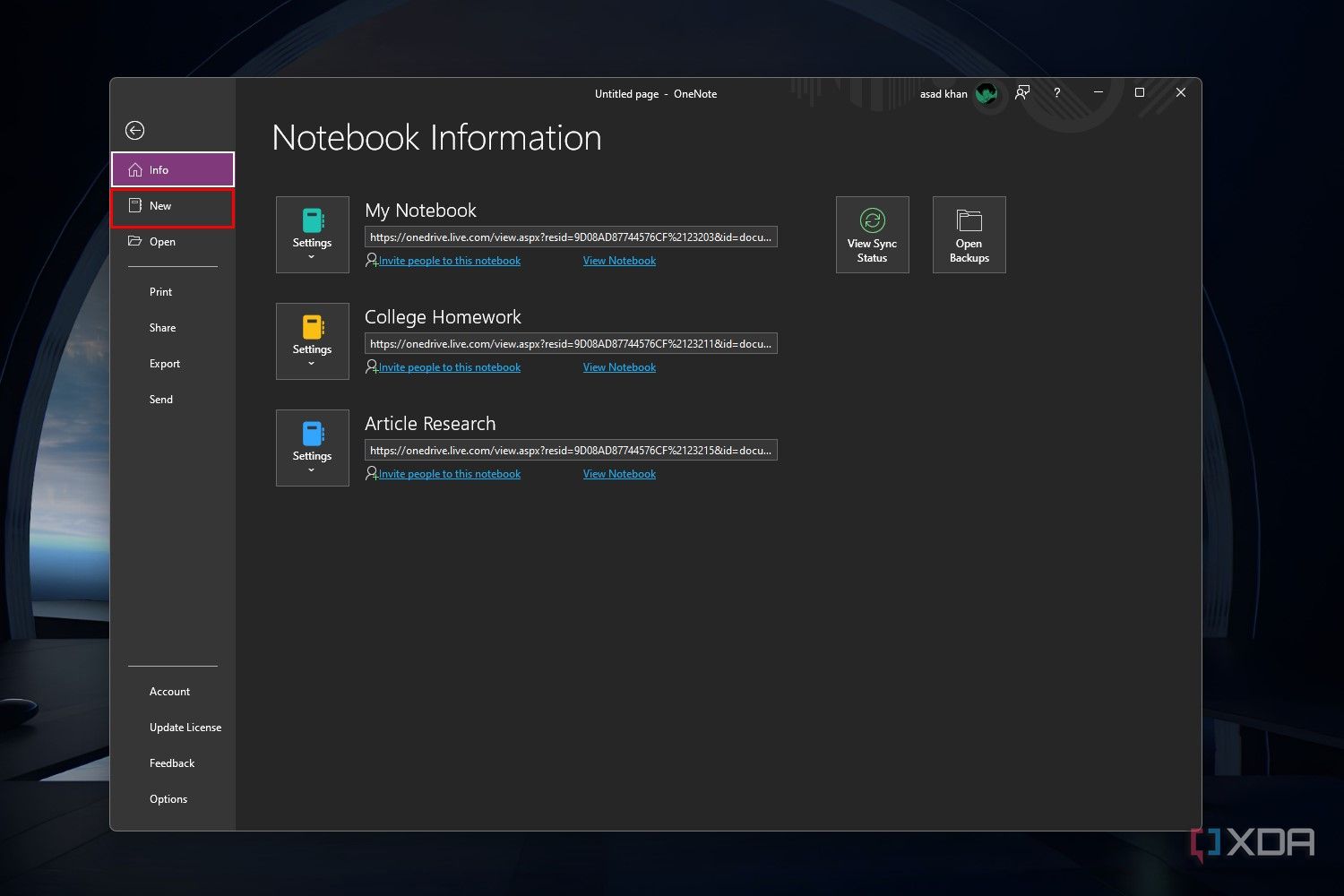Invite people to College Homework notebook
1344x896 pixels.
(450, 367)
